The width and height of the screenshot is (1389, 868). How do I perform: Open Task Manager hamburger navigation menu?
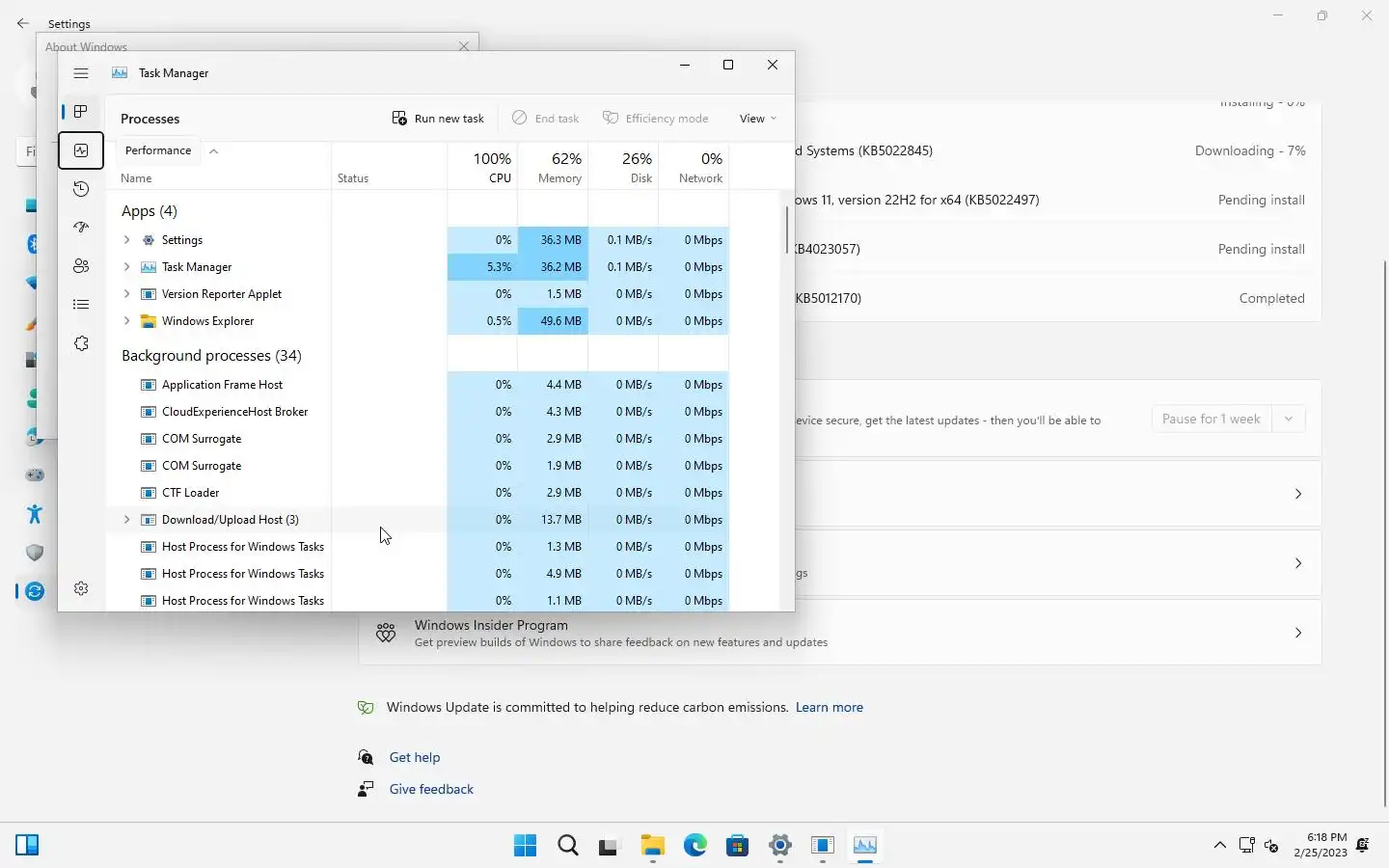81,73
